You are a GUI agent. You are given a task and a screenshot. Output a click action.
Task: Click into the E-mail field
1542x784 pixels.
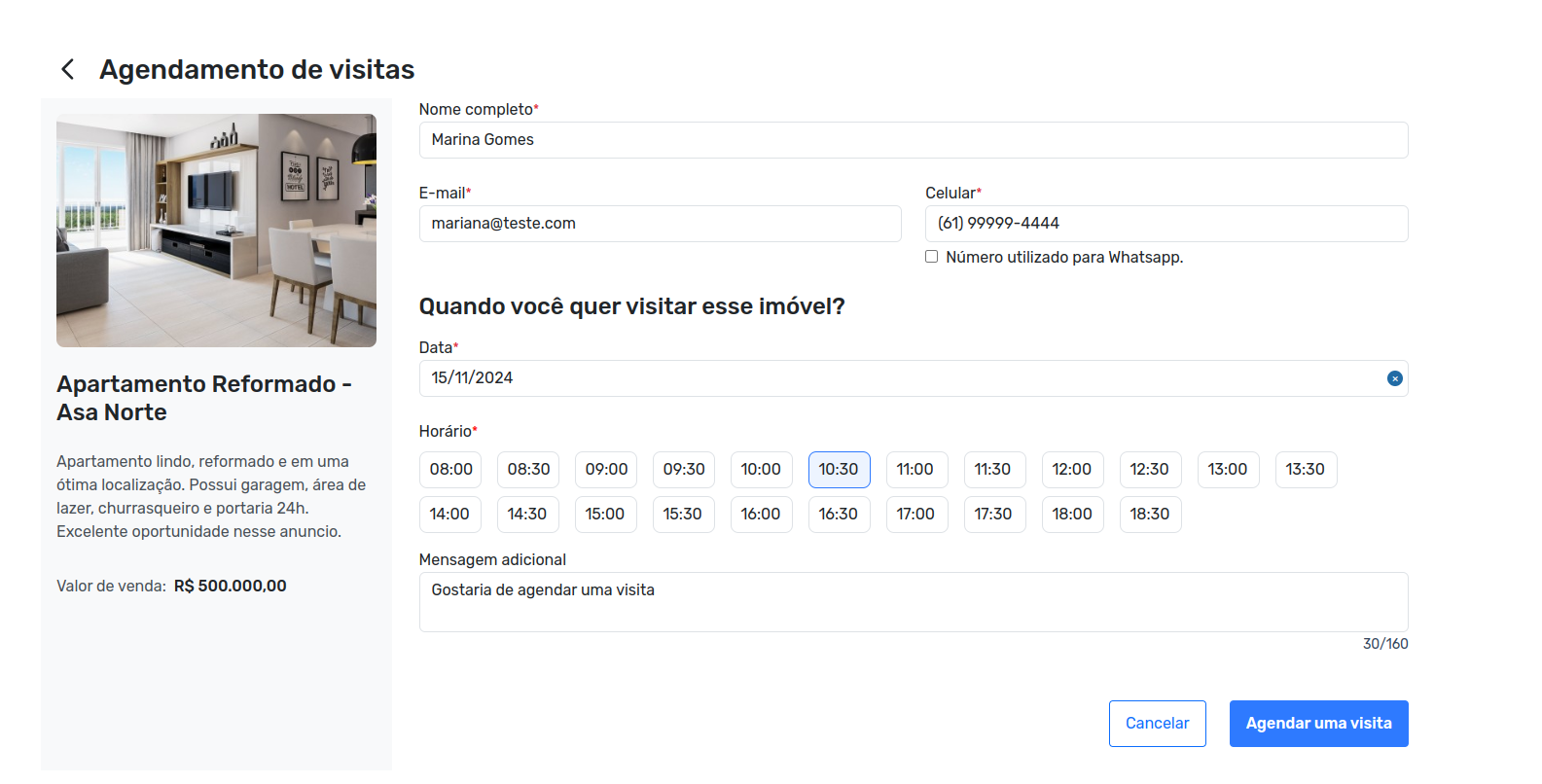pos(660,224)
